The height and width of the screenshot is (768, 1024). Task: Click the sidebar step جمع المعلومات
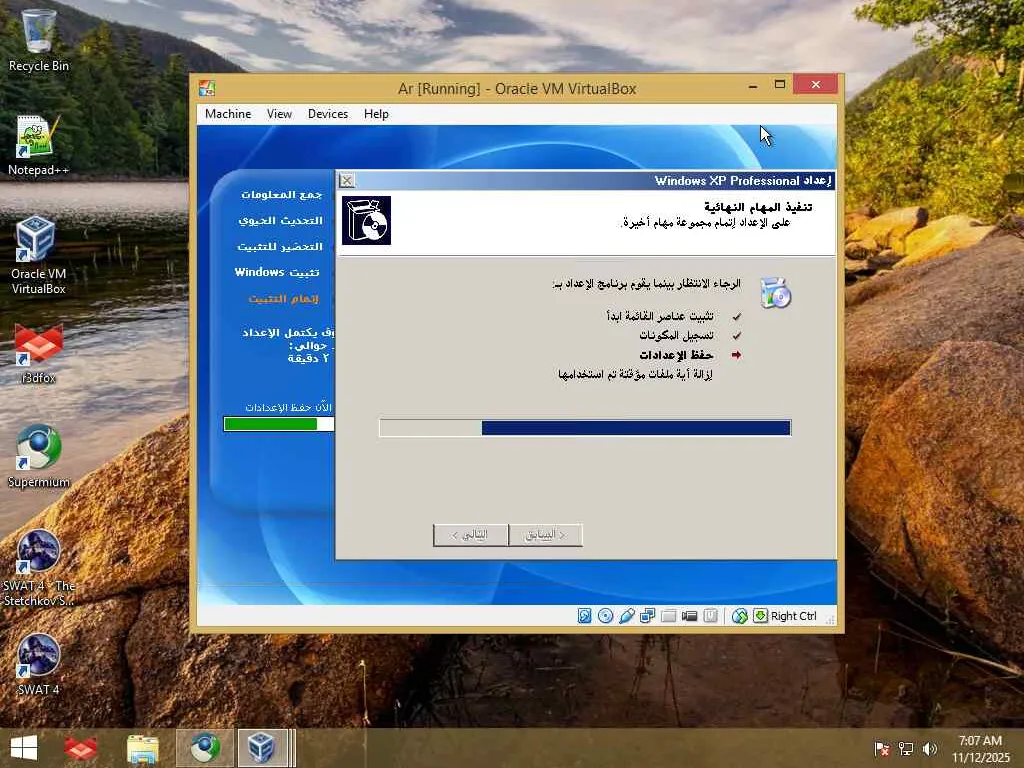pyautogui.click(x=281, y=195)
